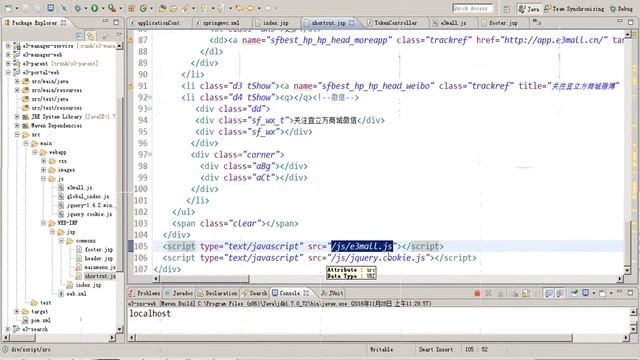Switch to springmvc.xml editor tab
640x360 pixels.
[x=221, y=23]
